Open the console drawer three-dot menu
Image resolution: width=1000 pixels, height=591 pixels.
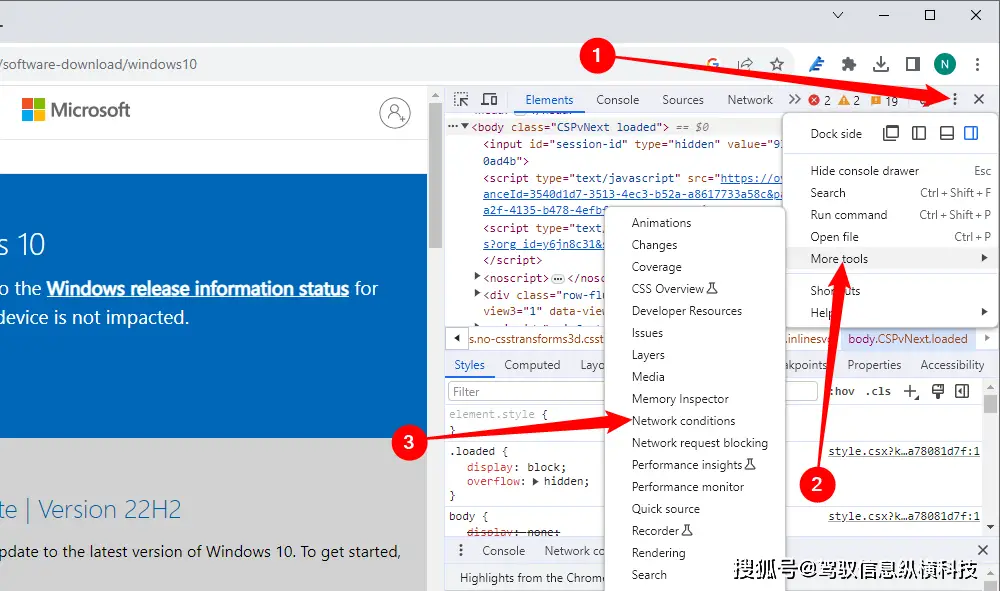pyautogui.click(x=461, y=550)
